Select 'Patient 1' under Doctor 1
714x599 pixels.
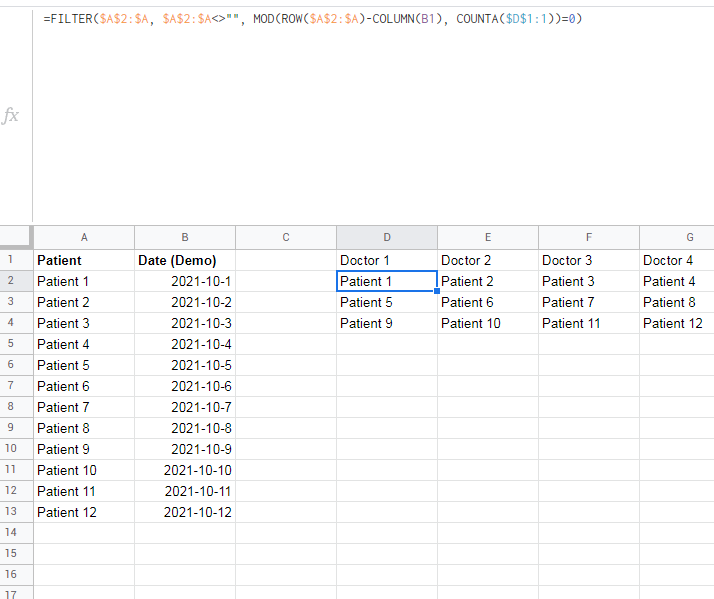[x=387, y=281]
